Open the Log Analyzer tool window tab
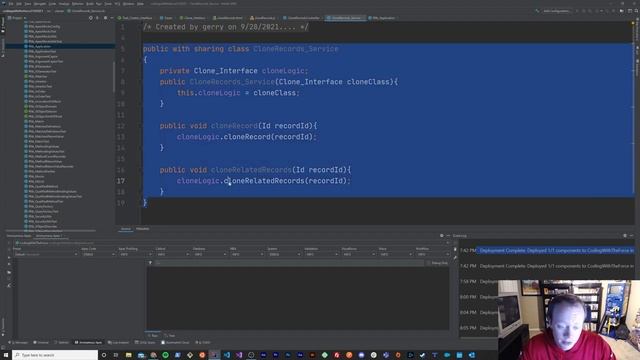 [118, 342]
